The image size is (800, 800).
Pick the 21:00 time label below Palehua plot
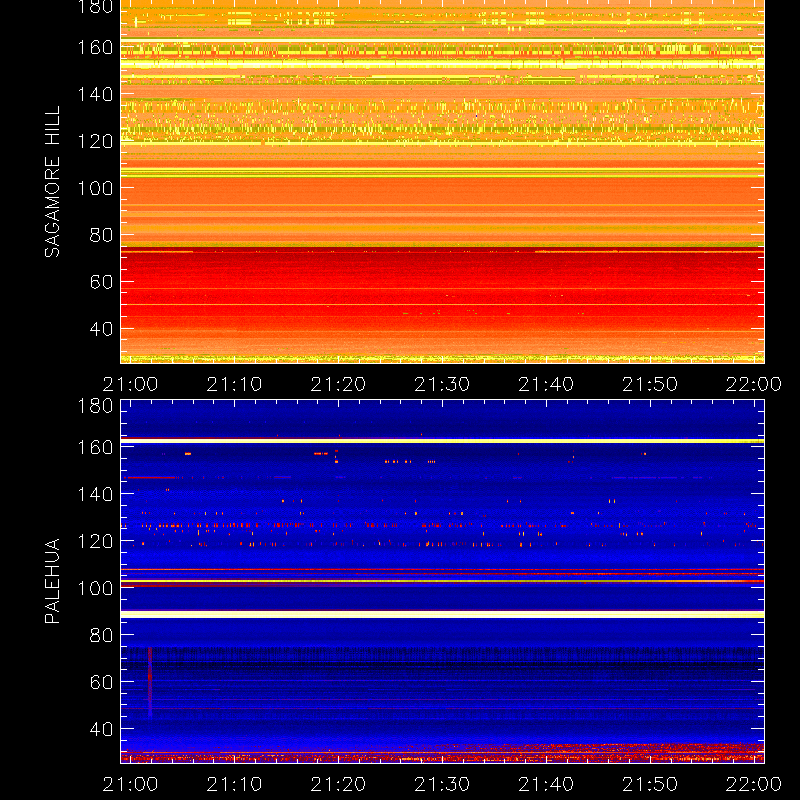point(130,784)
